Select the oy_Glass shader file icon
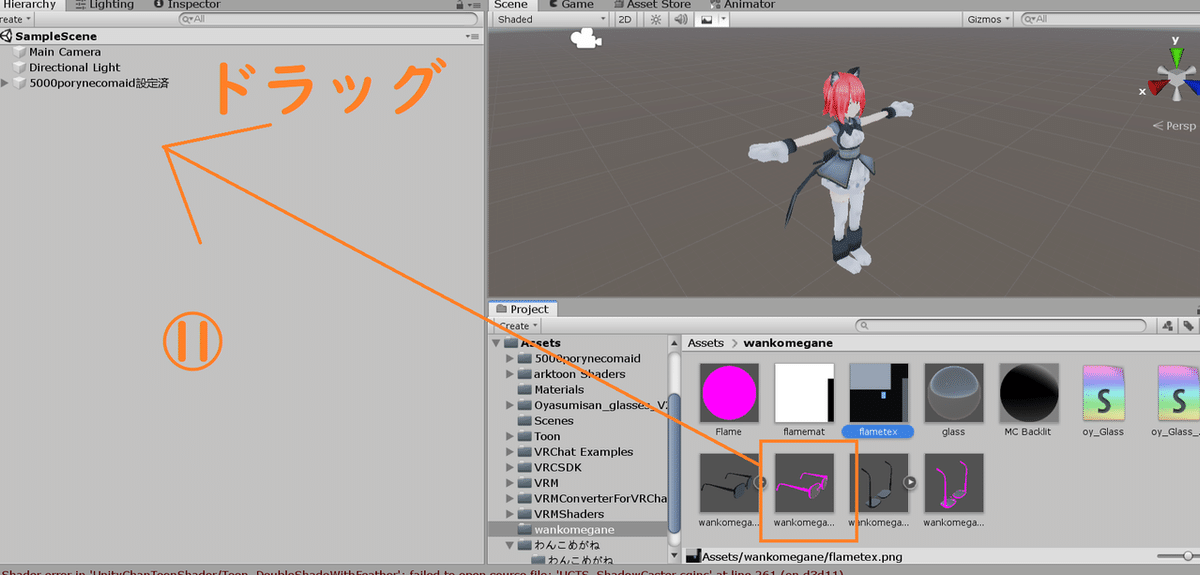This screenshot has width=1200, height=575. (x=1104, y=394)
